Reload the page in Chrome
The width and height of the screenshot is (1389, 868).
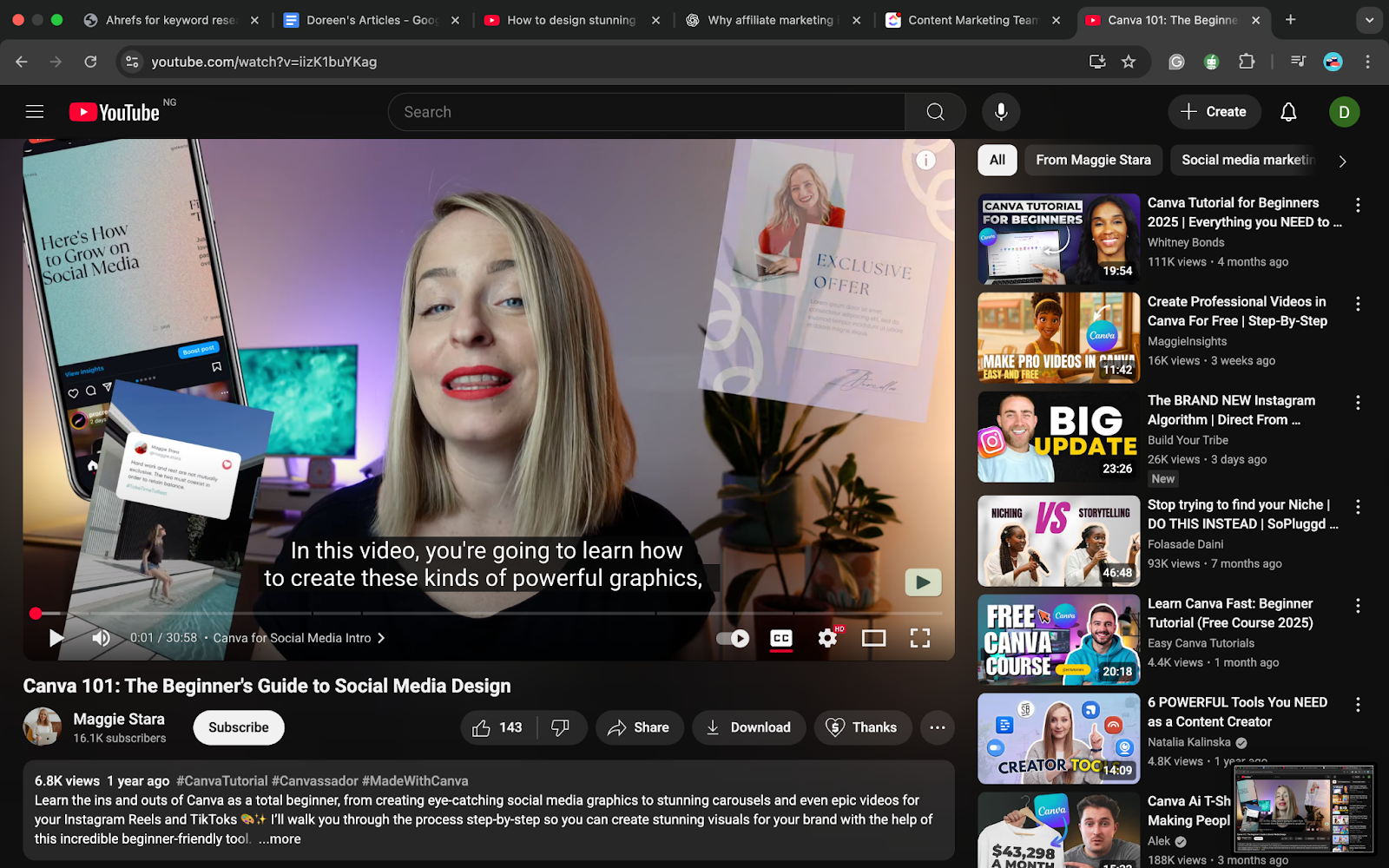point(90,62)
